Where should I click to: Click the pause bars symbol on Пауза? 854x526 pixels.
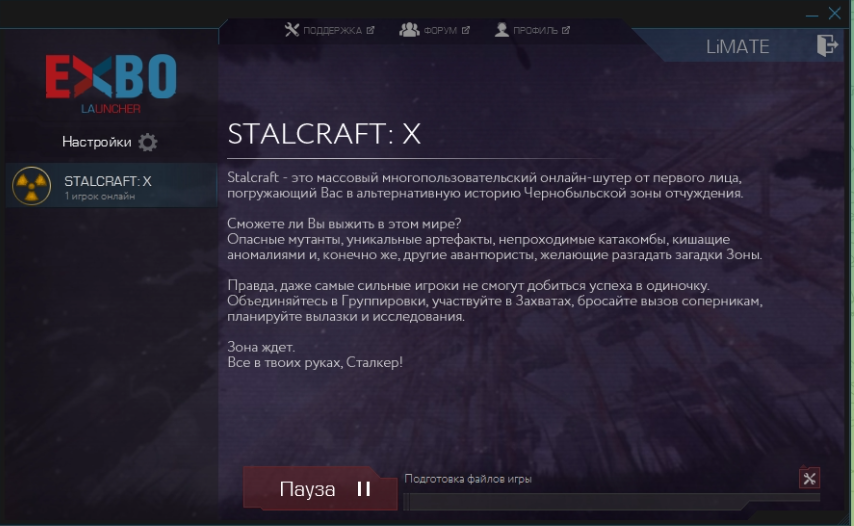point(364,489)
